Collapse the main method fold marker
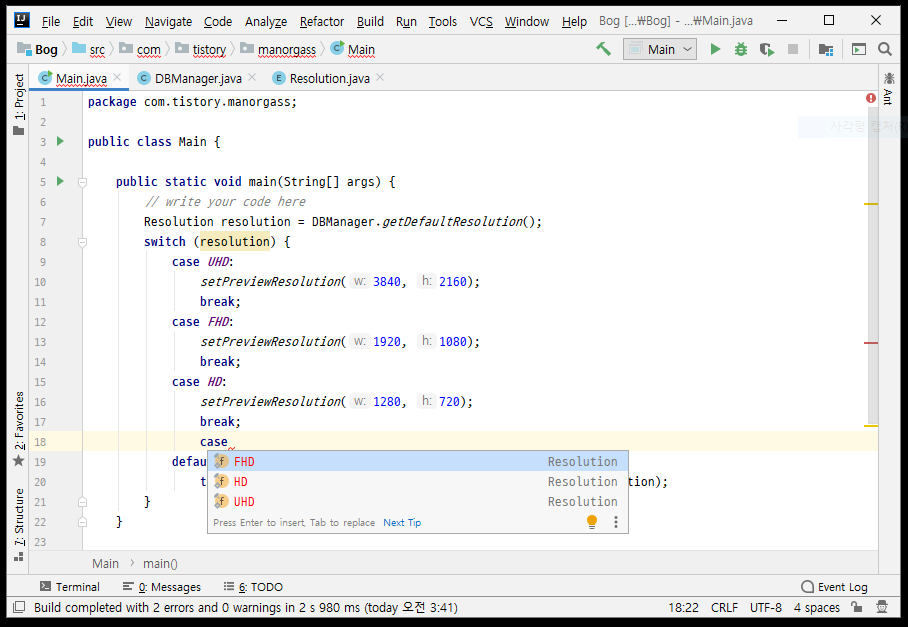 click(x=82, y=182)
